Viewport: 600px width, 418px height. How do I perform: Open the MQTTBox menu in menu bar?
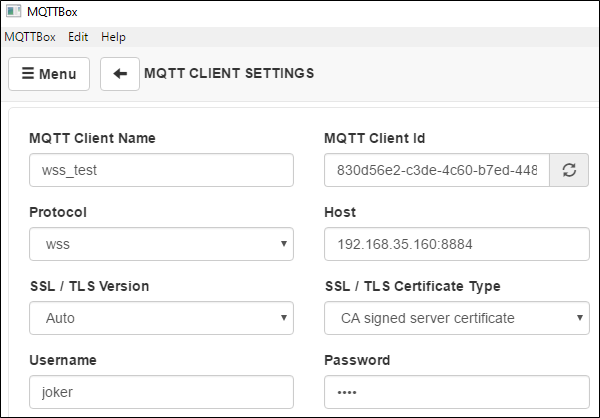[x=30, y=37]
